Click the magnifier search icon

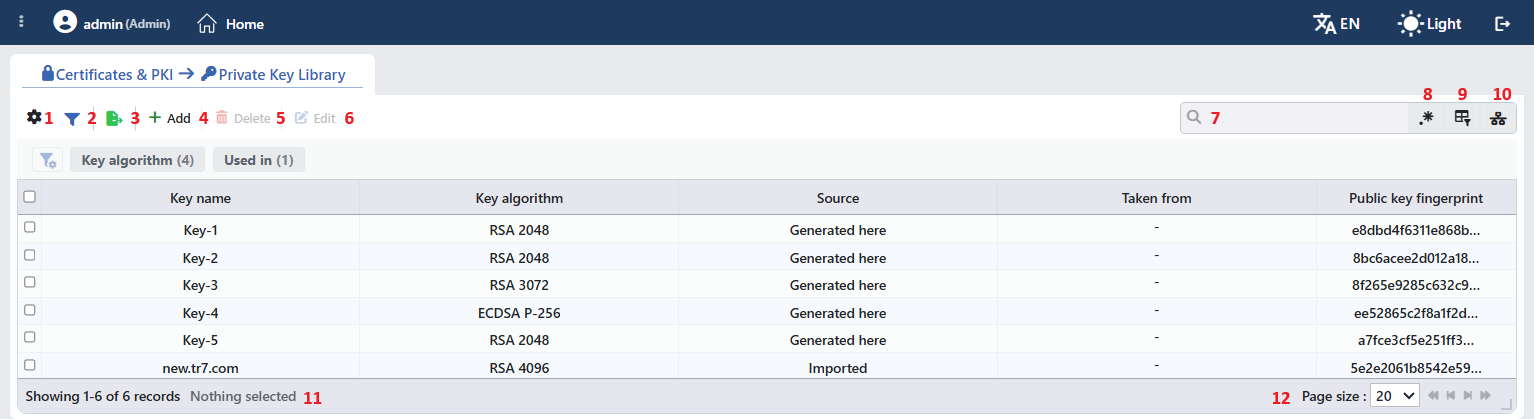[1193, 117]
